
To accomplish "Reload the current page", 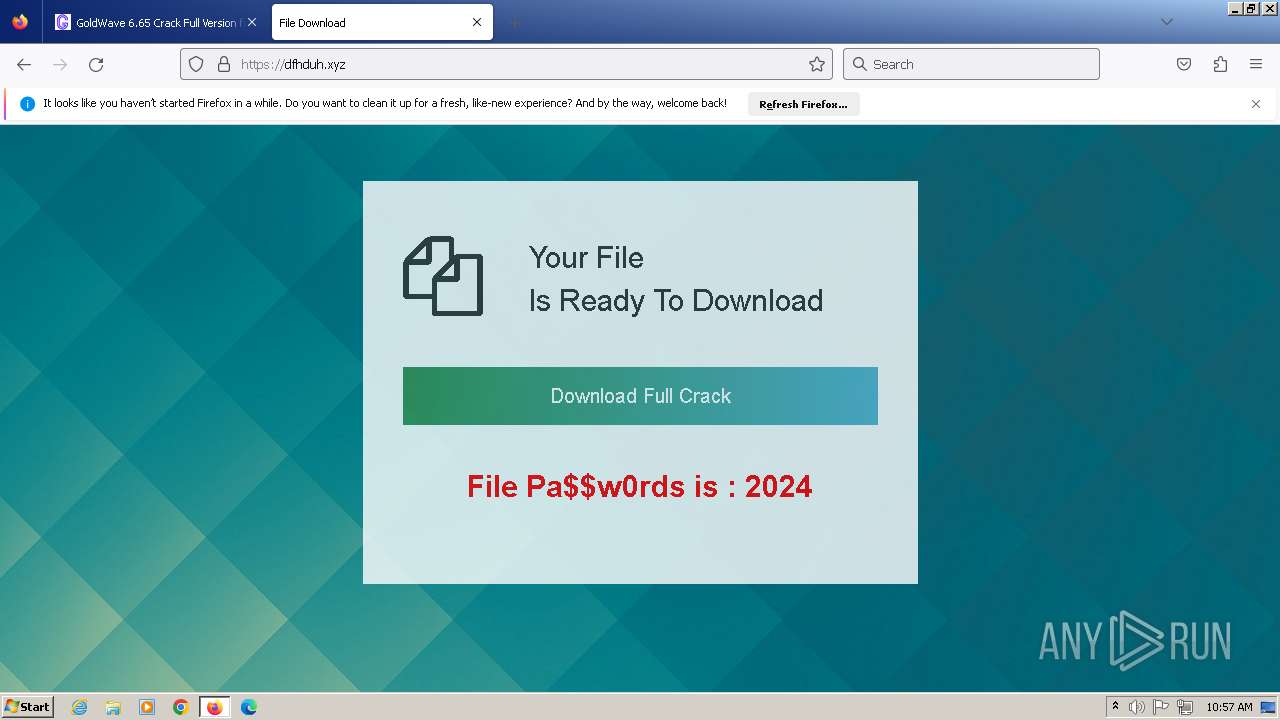I will click(96, 64).
